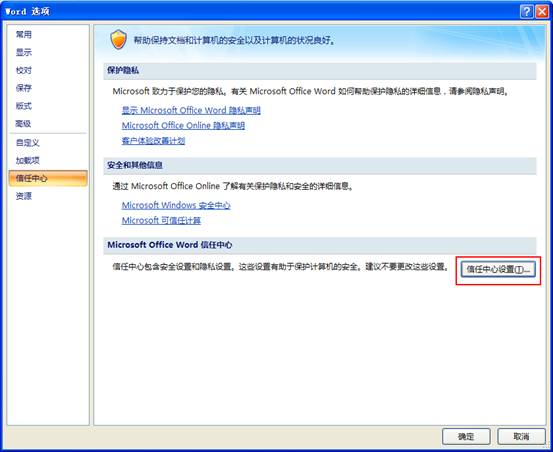Select the 常用 category
This screenshot has height=452, width=553.
pyautogui.click(x=24, y=35)
